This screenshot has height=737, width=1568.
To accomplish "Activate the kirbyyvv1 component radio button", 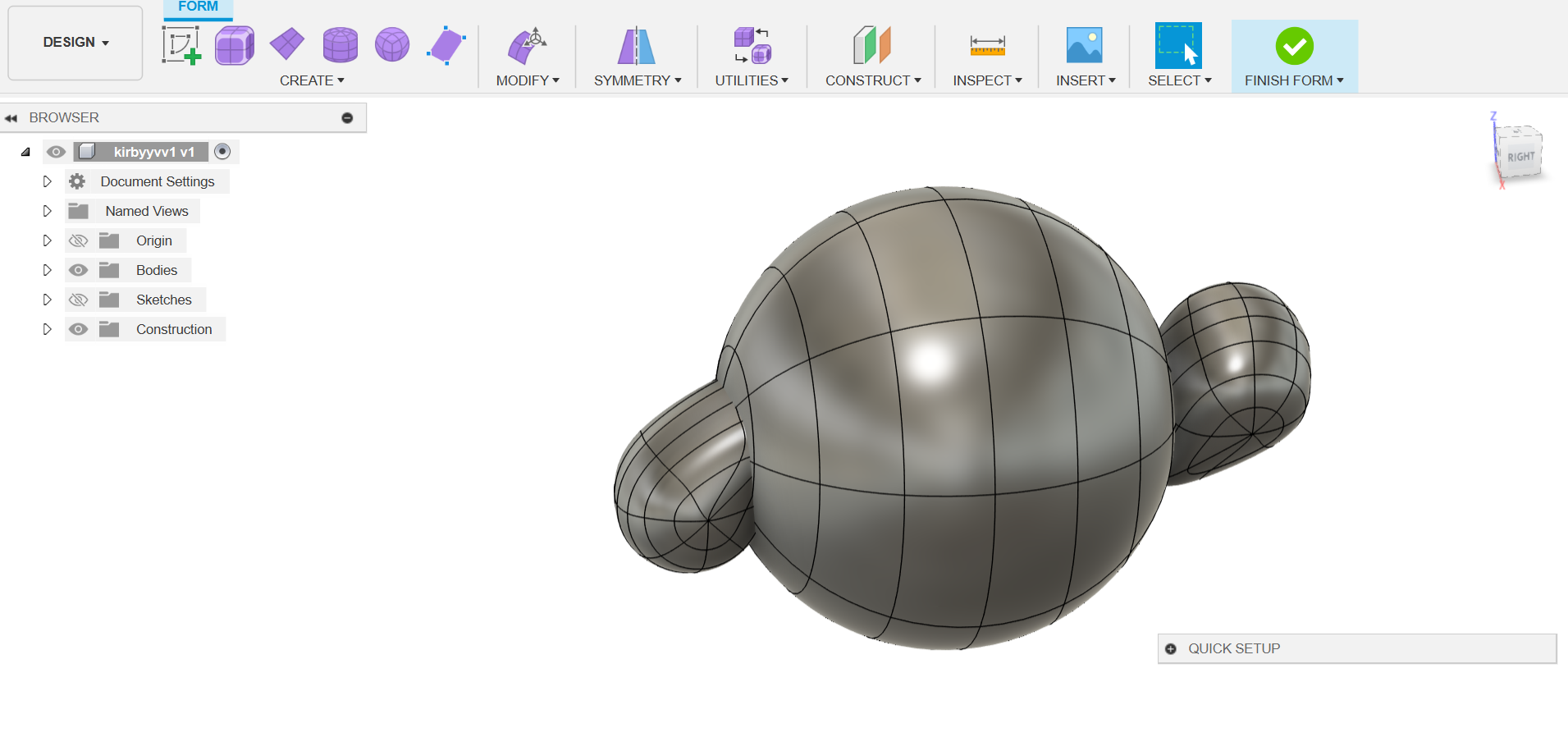I will 222,151.
